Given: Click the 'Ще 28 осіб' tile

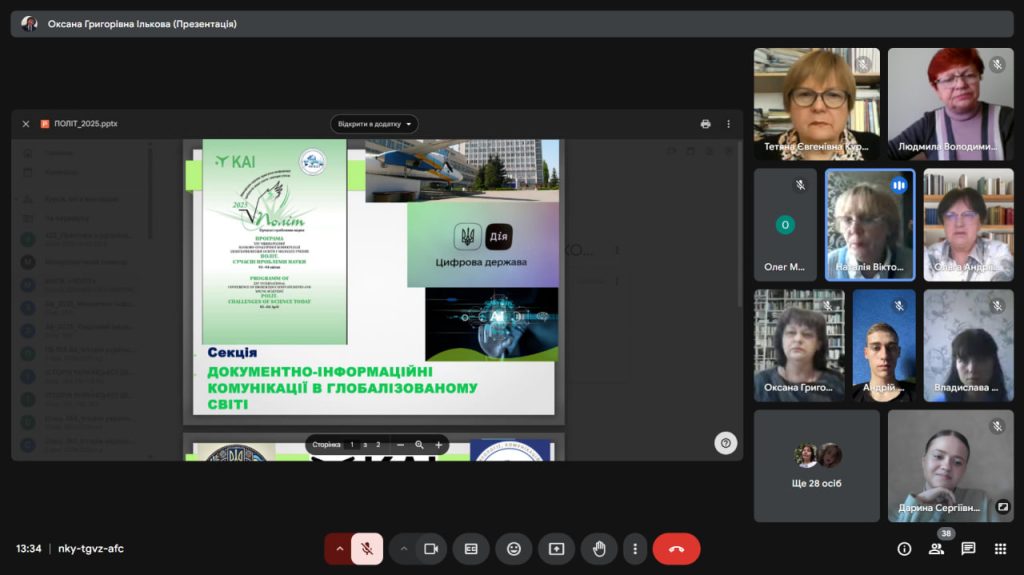Looking at the screenshot, I should [x=817, y=465].
